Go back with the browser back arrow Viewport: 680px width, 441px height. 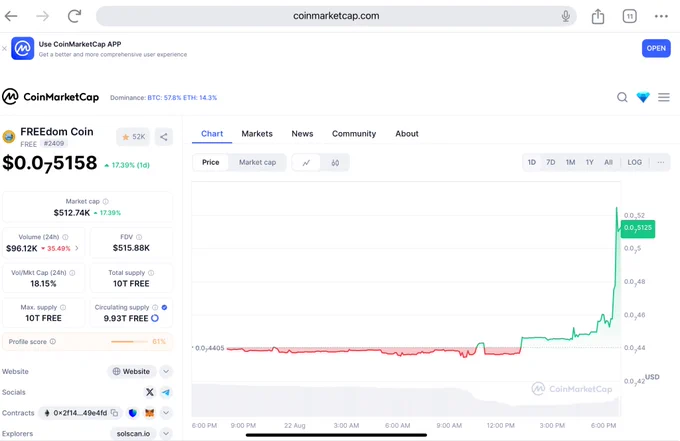(11, 16)
